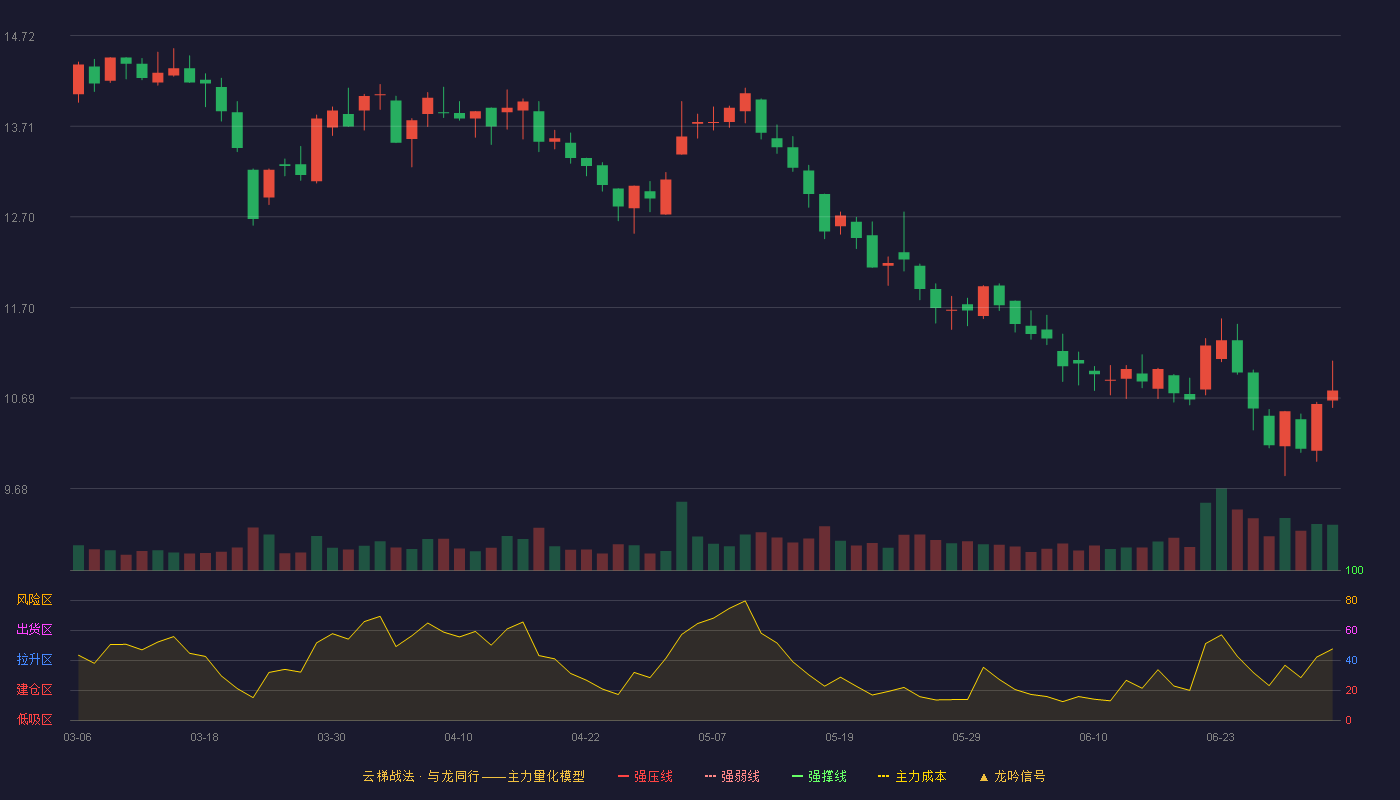The width and height of the screenshot is (1400, 800).
Task: Click the 12.70 price axis label
Action: click(19, 218)
